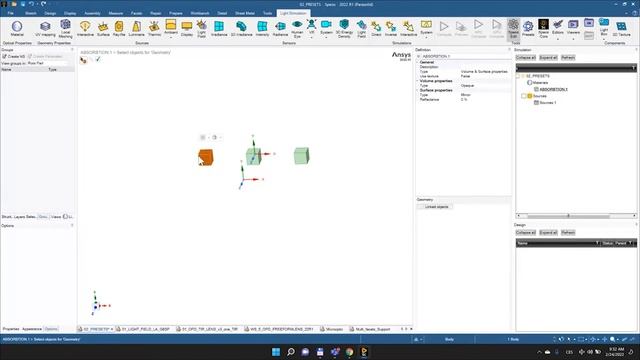Add a Radiance sensor
Viewport: 640px width, 360px height.
tap(280, 29)
